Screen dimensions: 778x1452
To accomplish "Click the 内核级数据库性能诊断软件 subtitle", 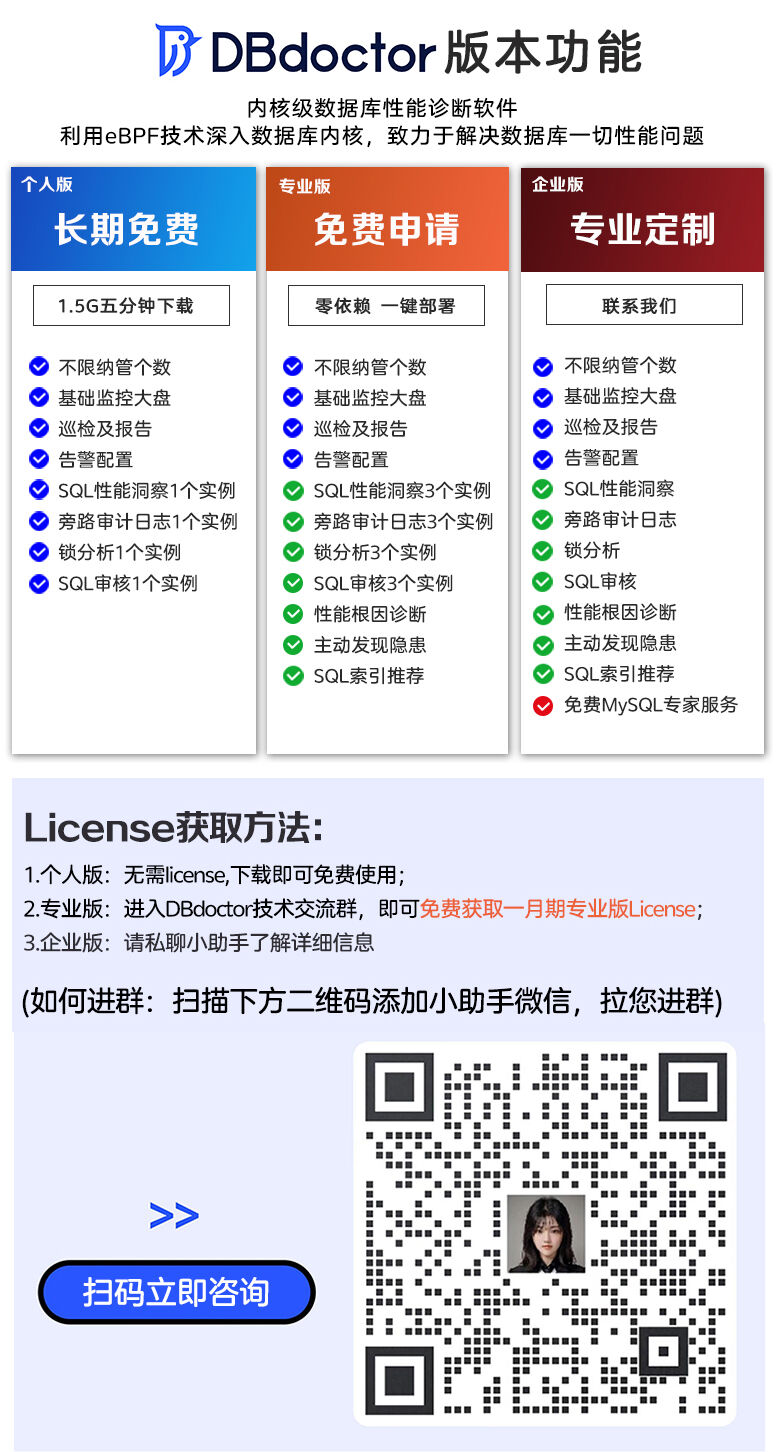I will click(383, 108).
